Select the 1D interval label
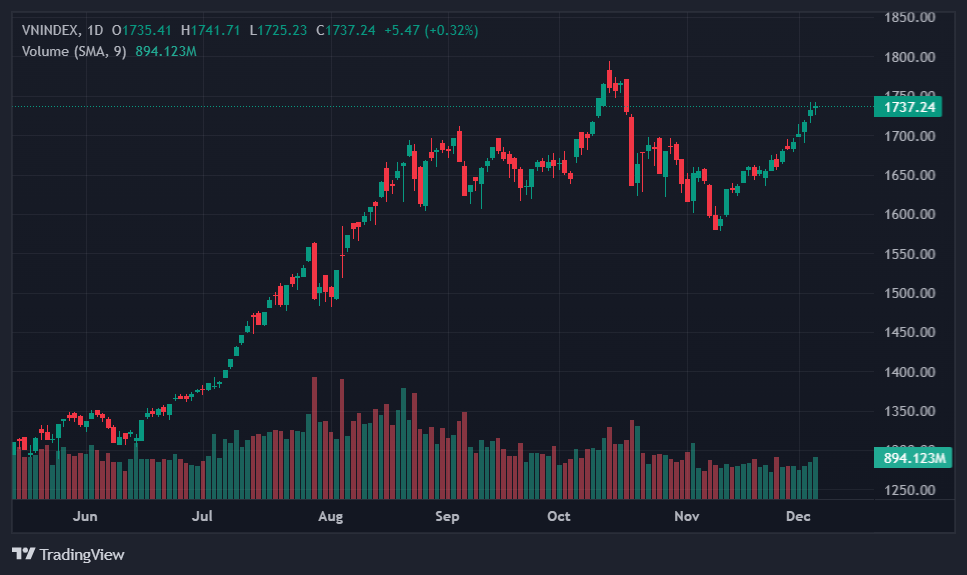Viewport: 967px width, 575px height. coord(95,30)
